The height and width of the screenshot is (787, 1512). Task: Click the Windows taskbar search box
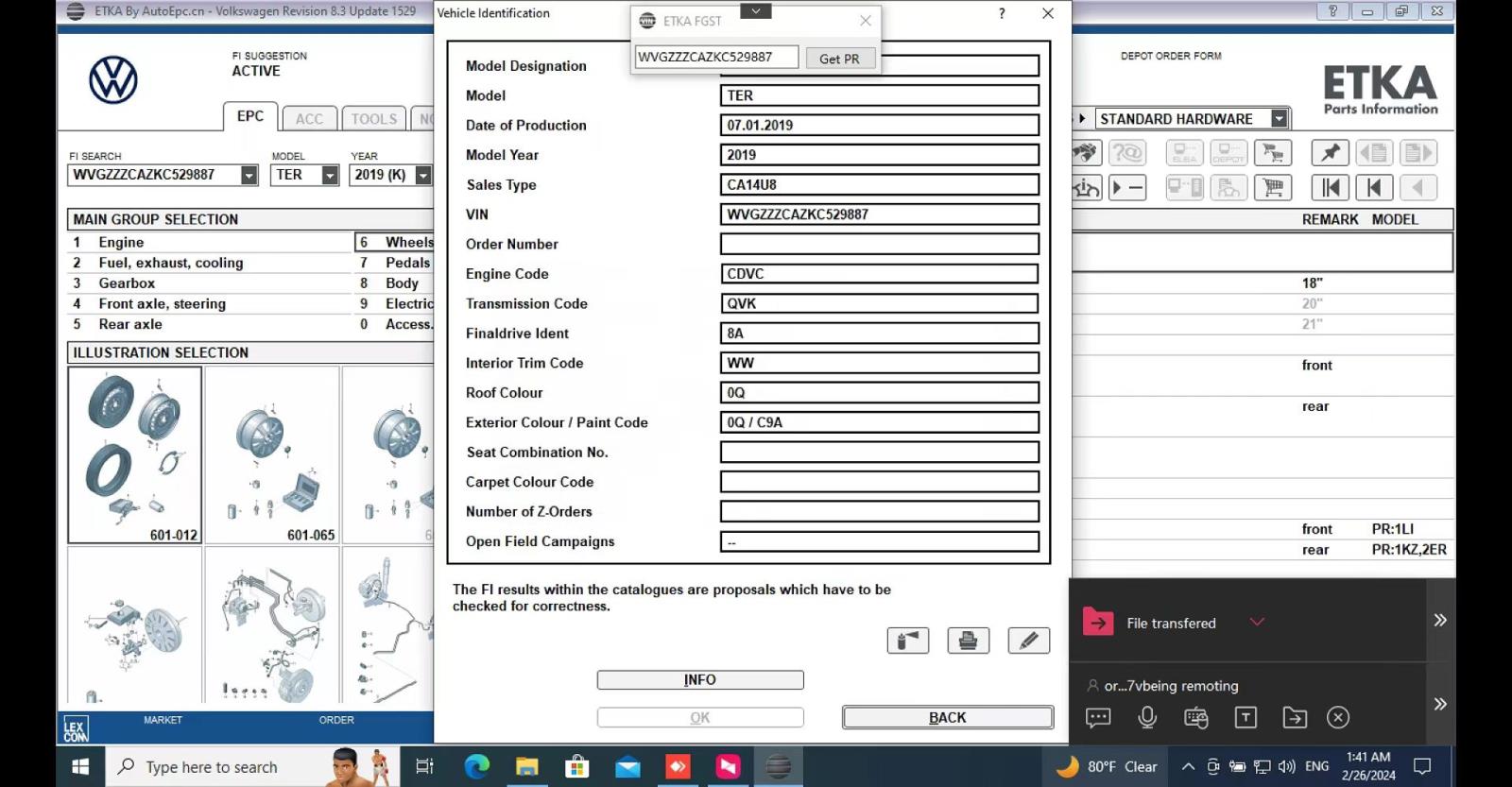click(250, 766)
